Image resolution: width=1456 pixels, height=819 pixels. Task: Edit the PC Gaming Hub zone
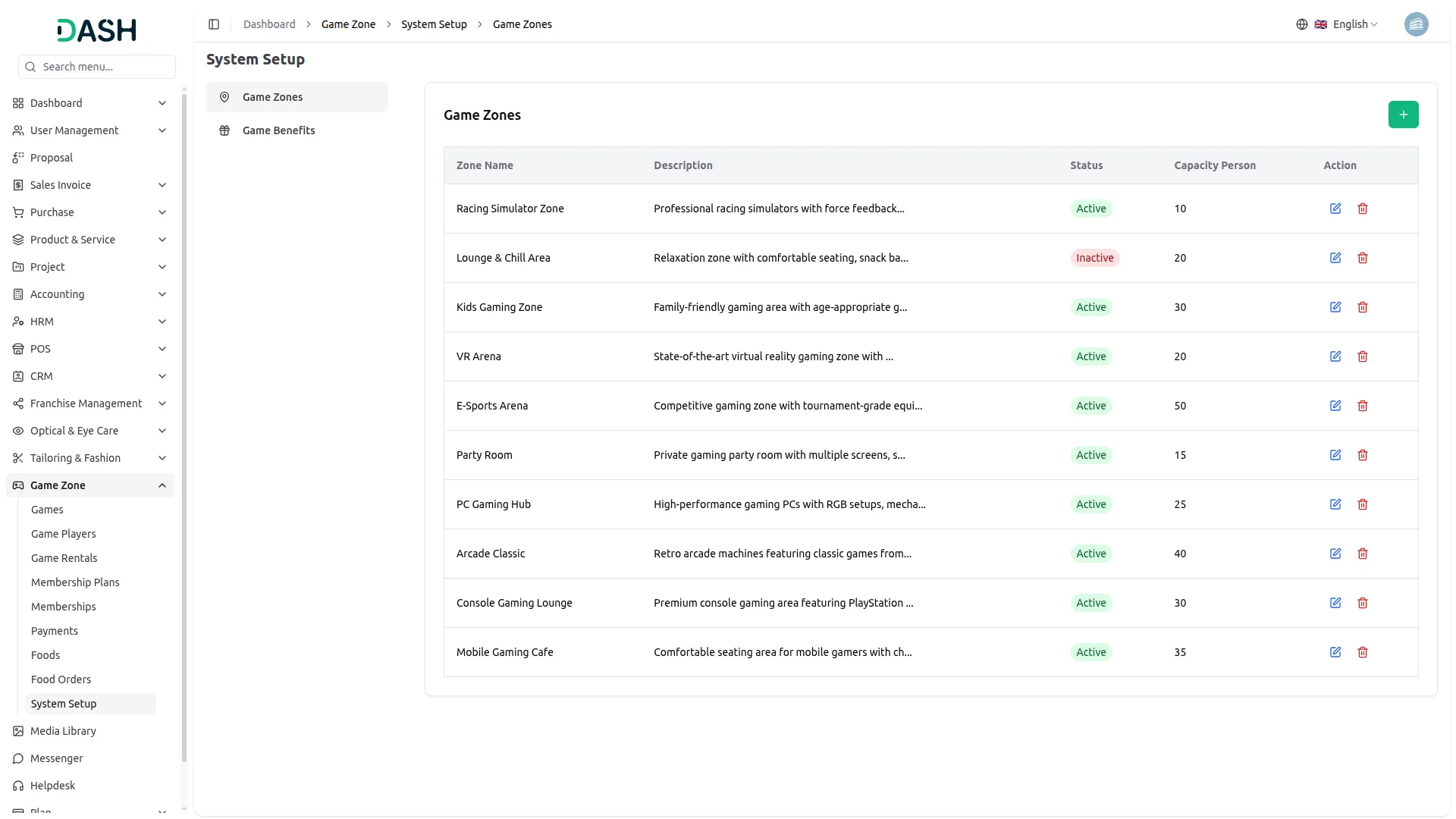coord(1335,504)
